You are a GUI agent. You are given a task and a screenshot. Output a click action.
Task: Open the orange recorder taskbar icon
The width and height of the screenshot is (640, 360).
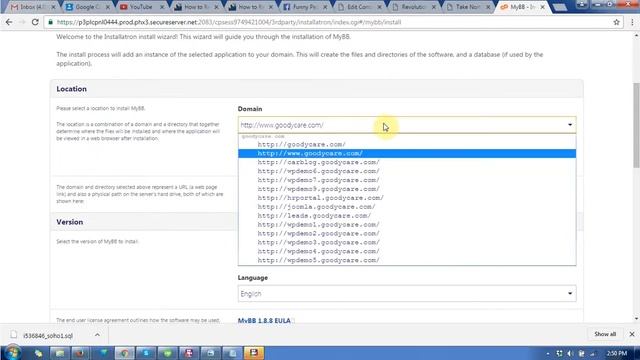(x=254, y=353)
